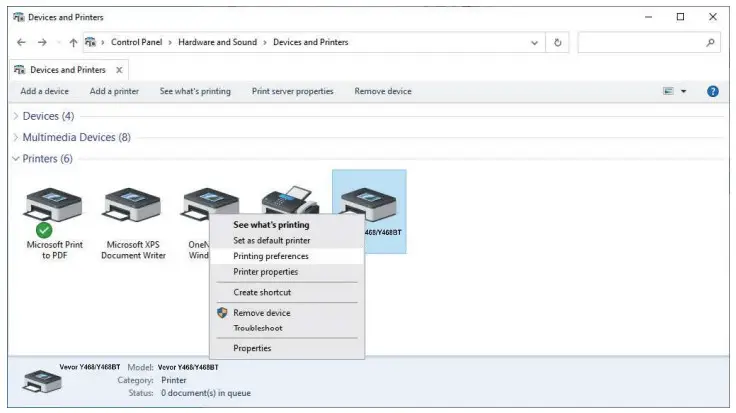Refresh the address bar view
Image resolution: width=736 pixels, height=413 pixels.
pyautogui.click(x=558, y=43)
